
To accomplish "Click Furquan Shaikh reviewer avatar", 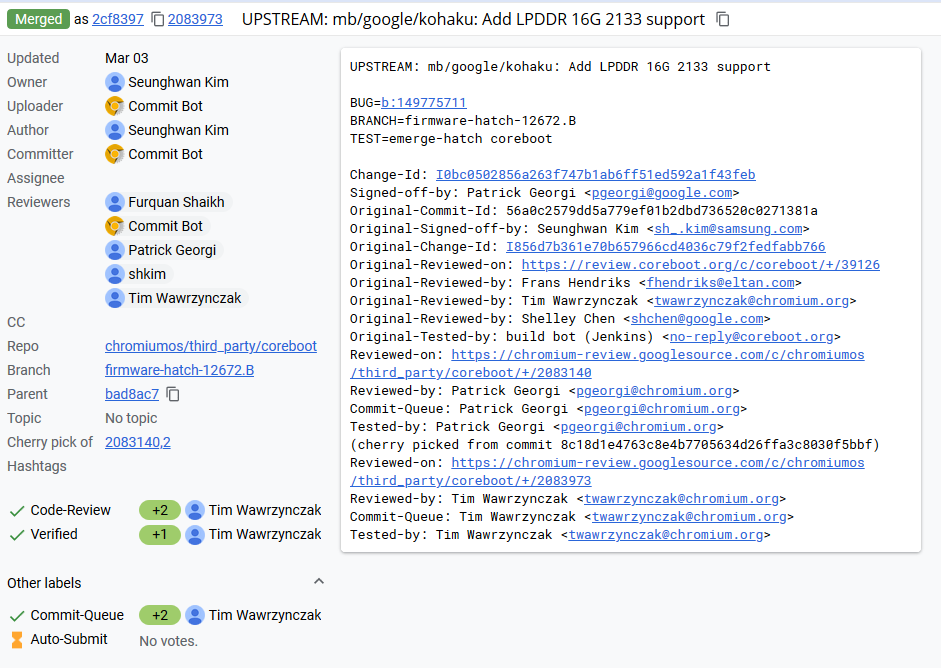I will pyautogui.click(x=115, y=202).
